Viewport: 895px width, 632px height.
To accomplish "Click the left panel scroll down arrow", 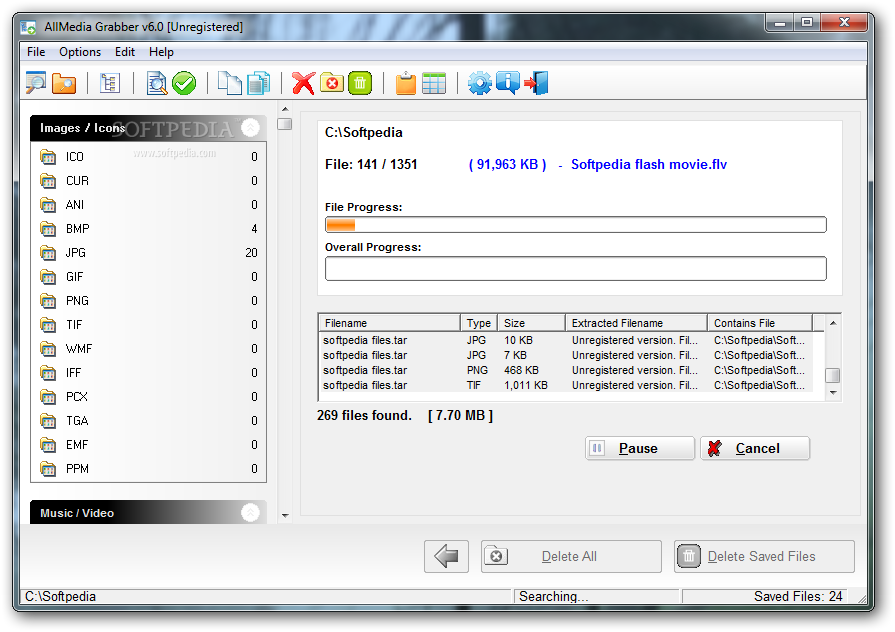I will pyautogui.click(x=285, y=515).
